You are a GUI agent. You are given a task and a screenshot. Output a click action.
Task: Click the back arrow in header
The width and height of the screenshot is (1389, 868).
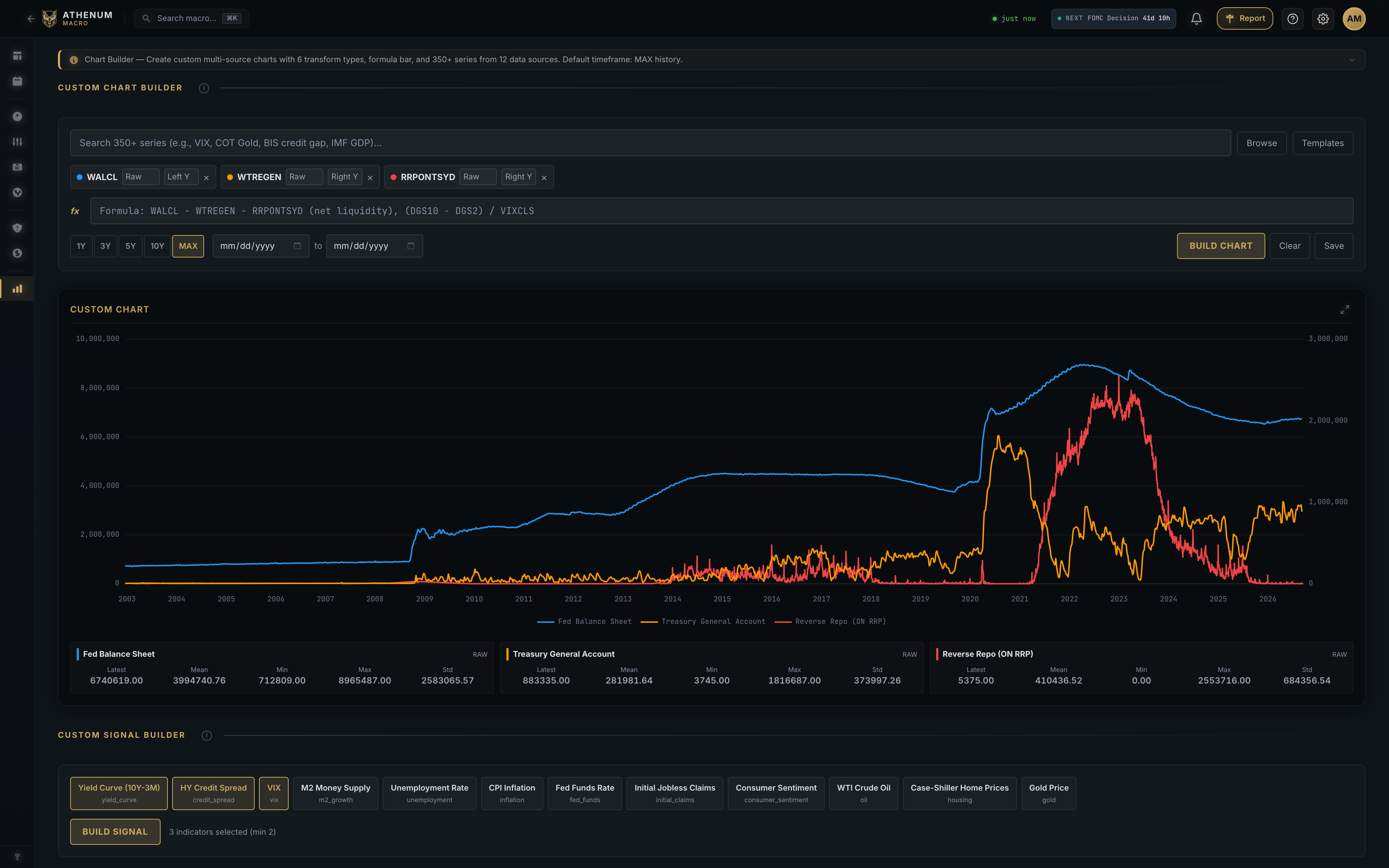tap(31, 18)
